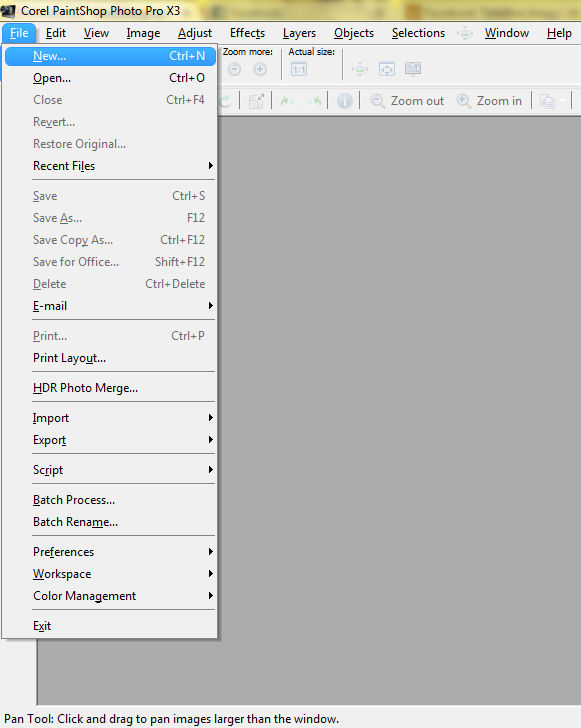Click the resize image toolbar icon

[x=256, y=101]
